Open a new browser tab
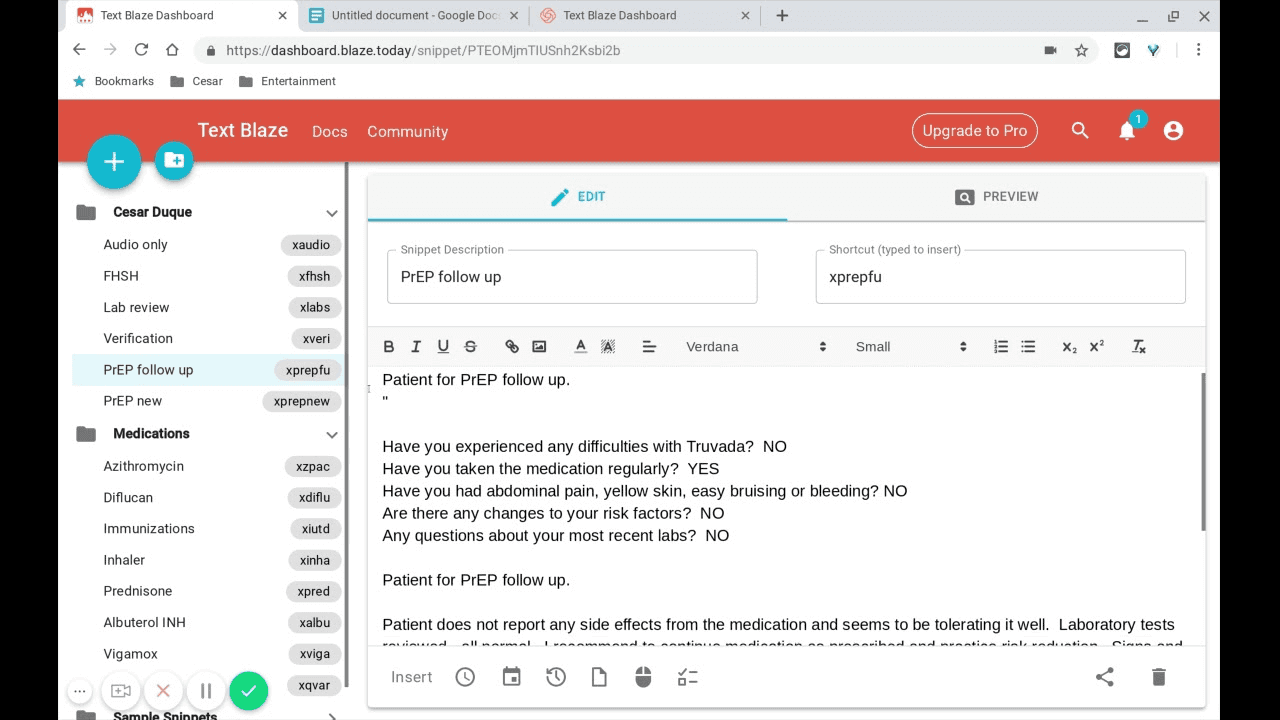 point(782,15)
